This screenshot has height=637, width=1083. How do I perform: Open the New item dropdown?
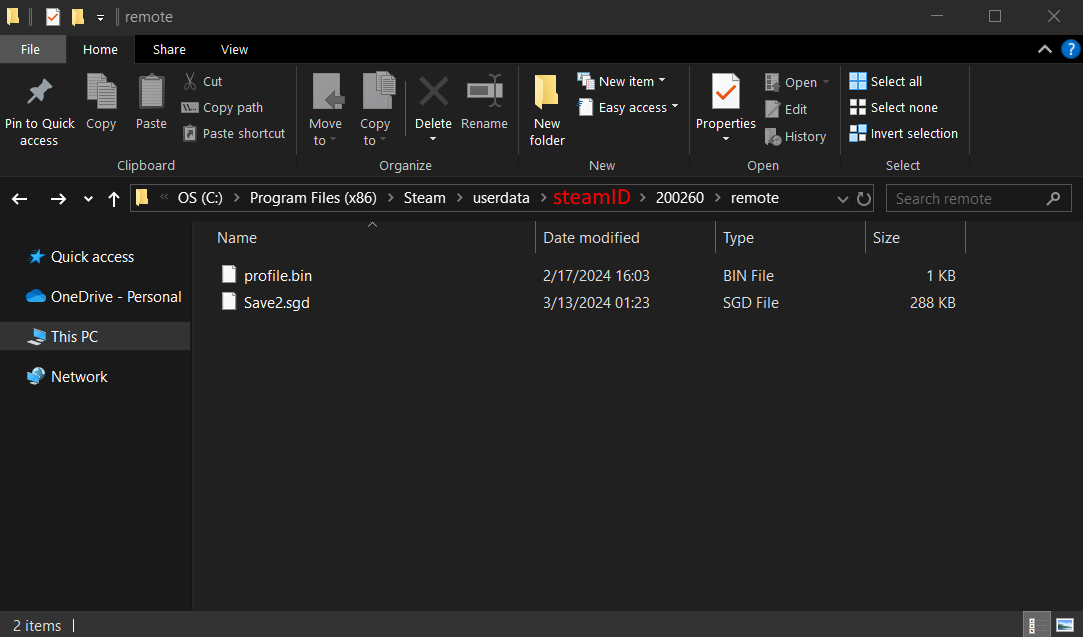622,82
